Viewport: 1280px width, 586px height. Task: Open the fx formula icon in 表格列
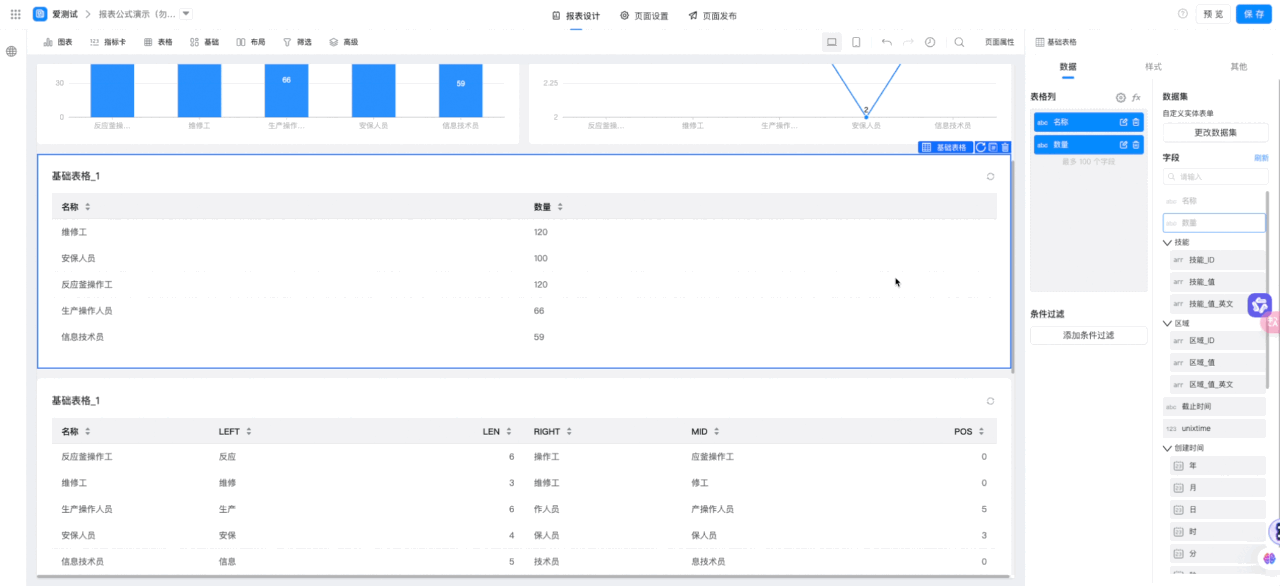pos(1136,98)
